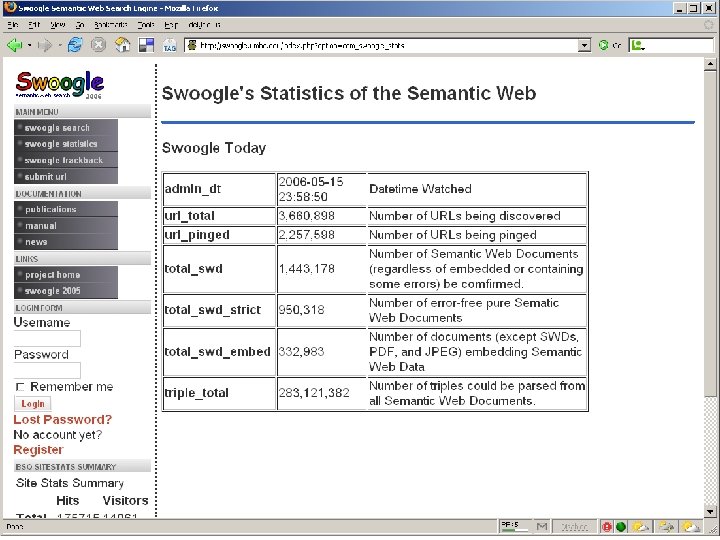The width and height of the screenshot is (720, 540).
Task: Click the Forward navigation arrow
Action: (45, 45)
